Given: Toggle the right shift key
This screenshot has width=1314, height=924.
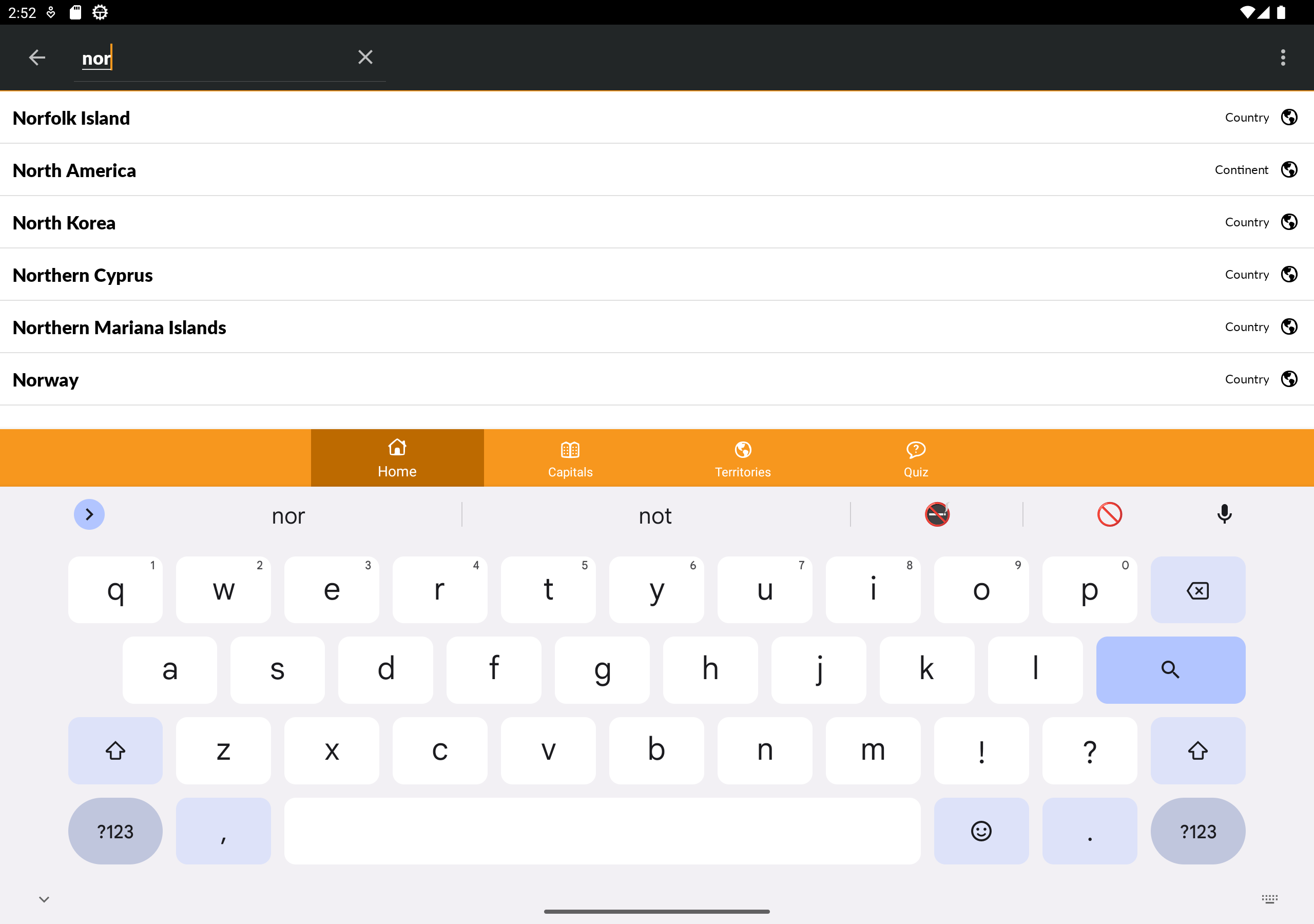Looking at the screenshot, I should 1197,750.
